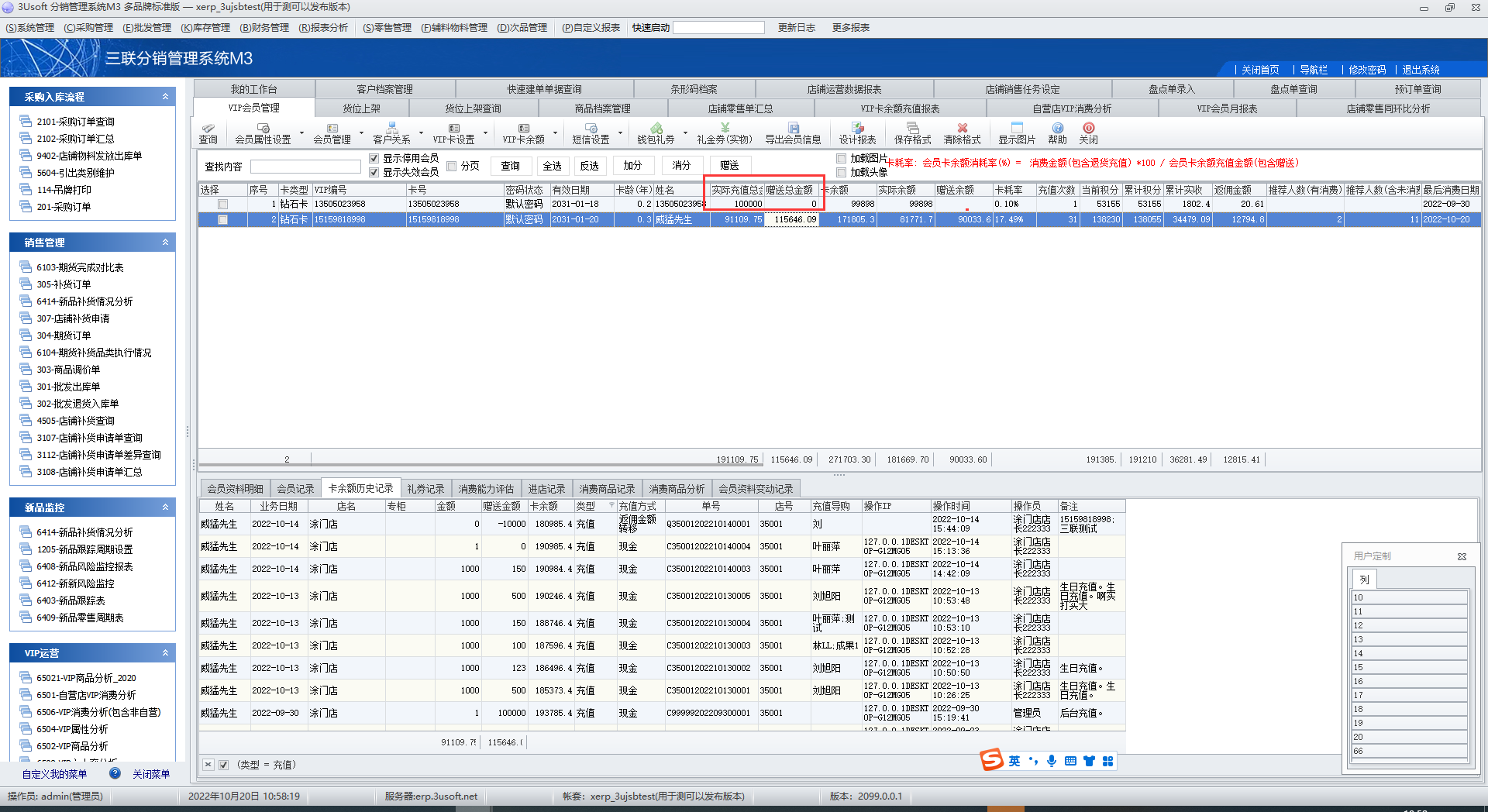The width and height of the screenshot is (1488, 812).
Task: Switch to 礼券记录 bottom tab
Action: point(425,489)
